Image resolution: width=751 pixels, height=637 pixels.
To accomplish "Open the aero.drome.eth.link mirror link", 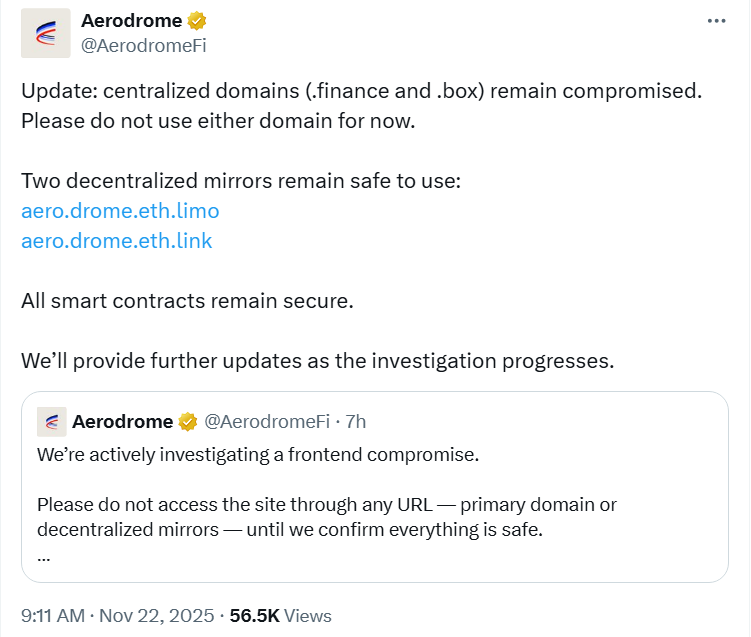I will pyautogui.click(x=116, y=241).
